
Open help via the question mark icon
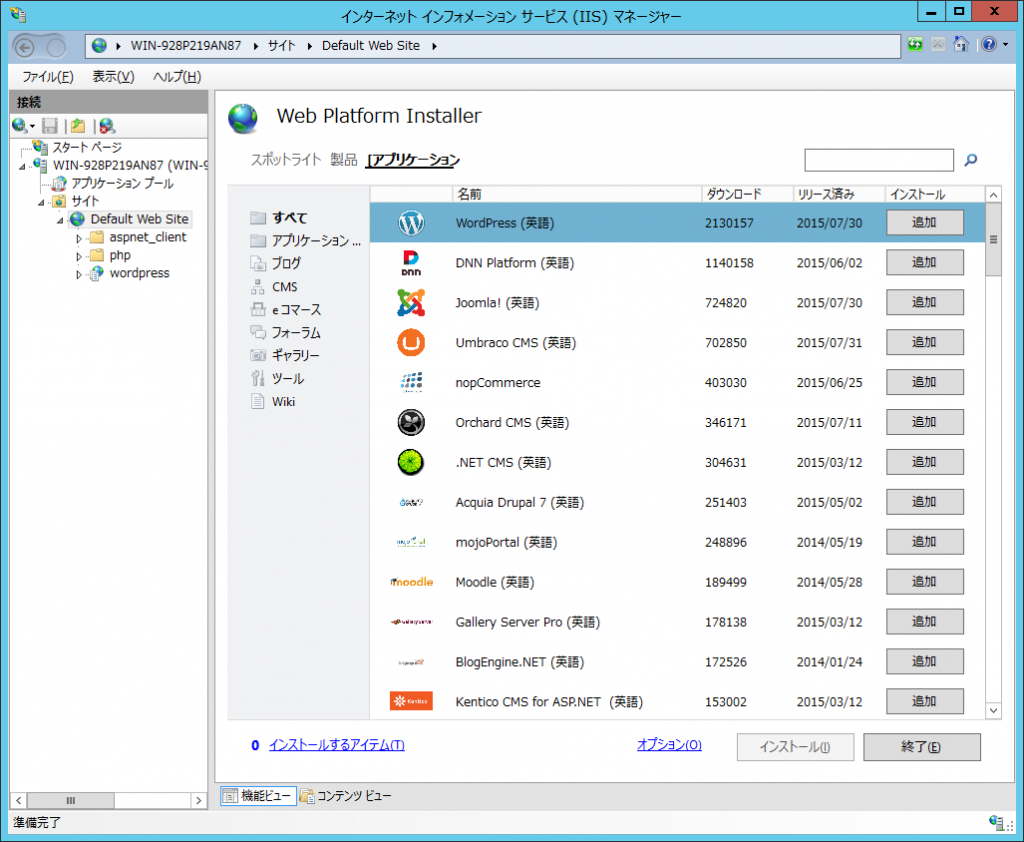pos(986,44)
